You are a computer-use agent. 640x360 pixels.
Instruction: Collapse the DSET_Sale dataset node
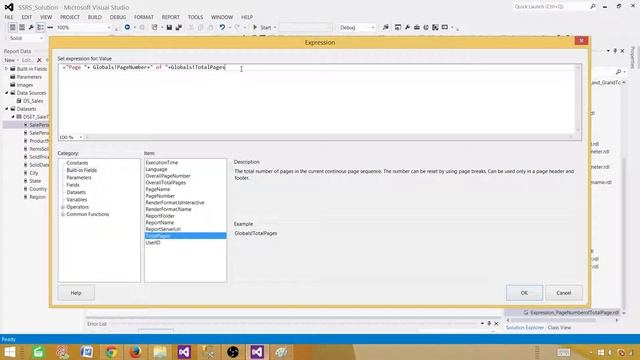click(13, 117)
